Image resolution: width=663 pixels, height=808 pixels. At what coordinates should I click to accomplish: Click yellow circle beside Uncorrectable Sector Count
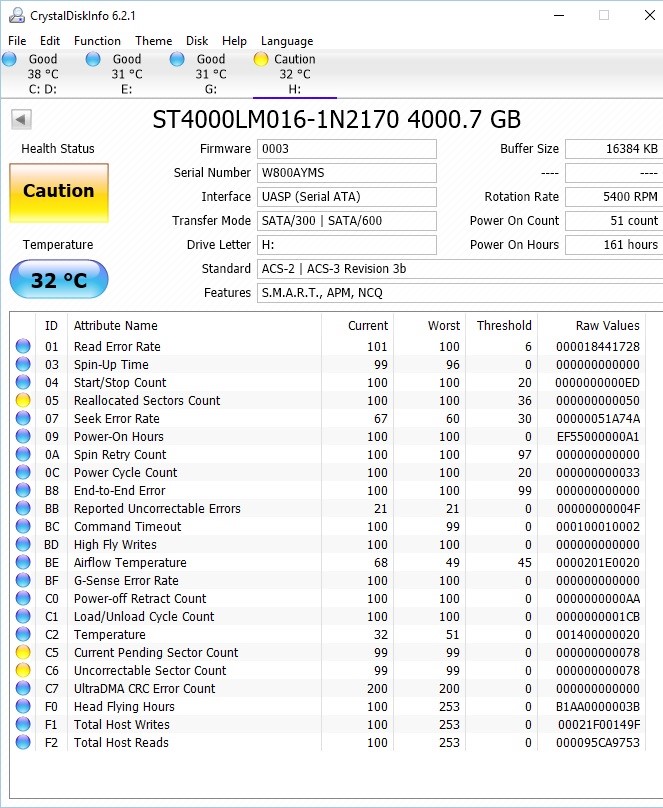pos(23,670)
